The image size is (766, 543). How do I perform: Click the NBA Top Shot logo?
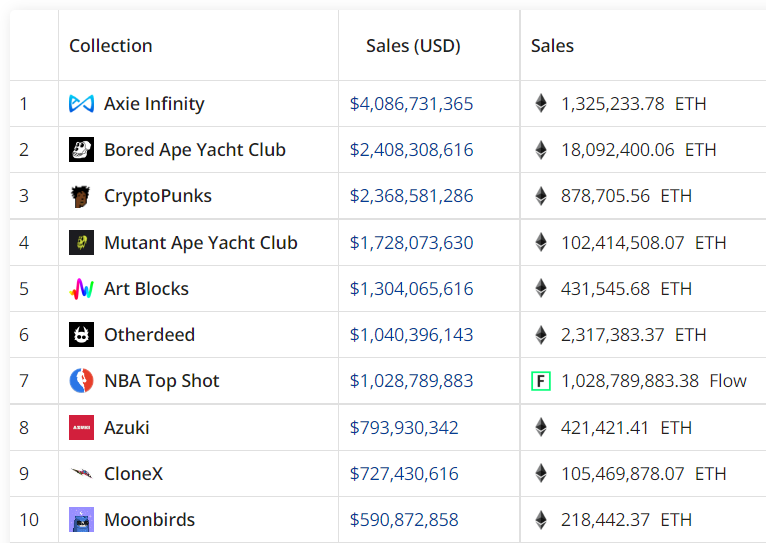(x=81, y=380)
